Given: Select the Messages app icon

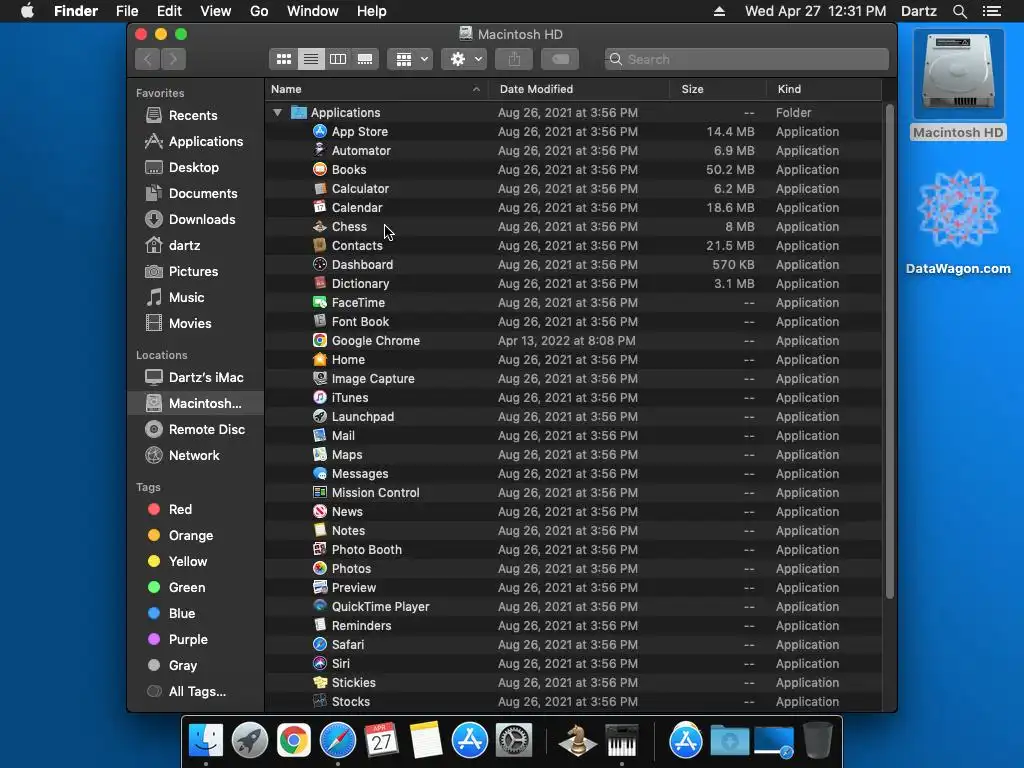Looking at the screenshot, I should pyautogui.click(x=319, y=473).
